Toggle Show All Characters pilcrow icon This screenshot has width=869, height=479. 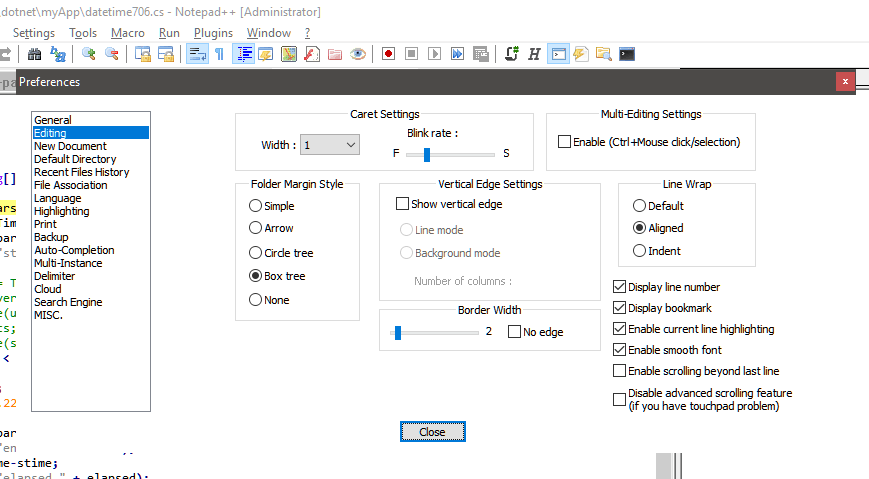[x=220, y=54]
